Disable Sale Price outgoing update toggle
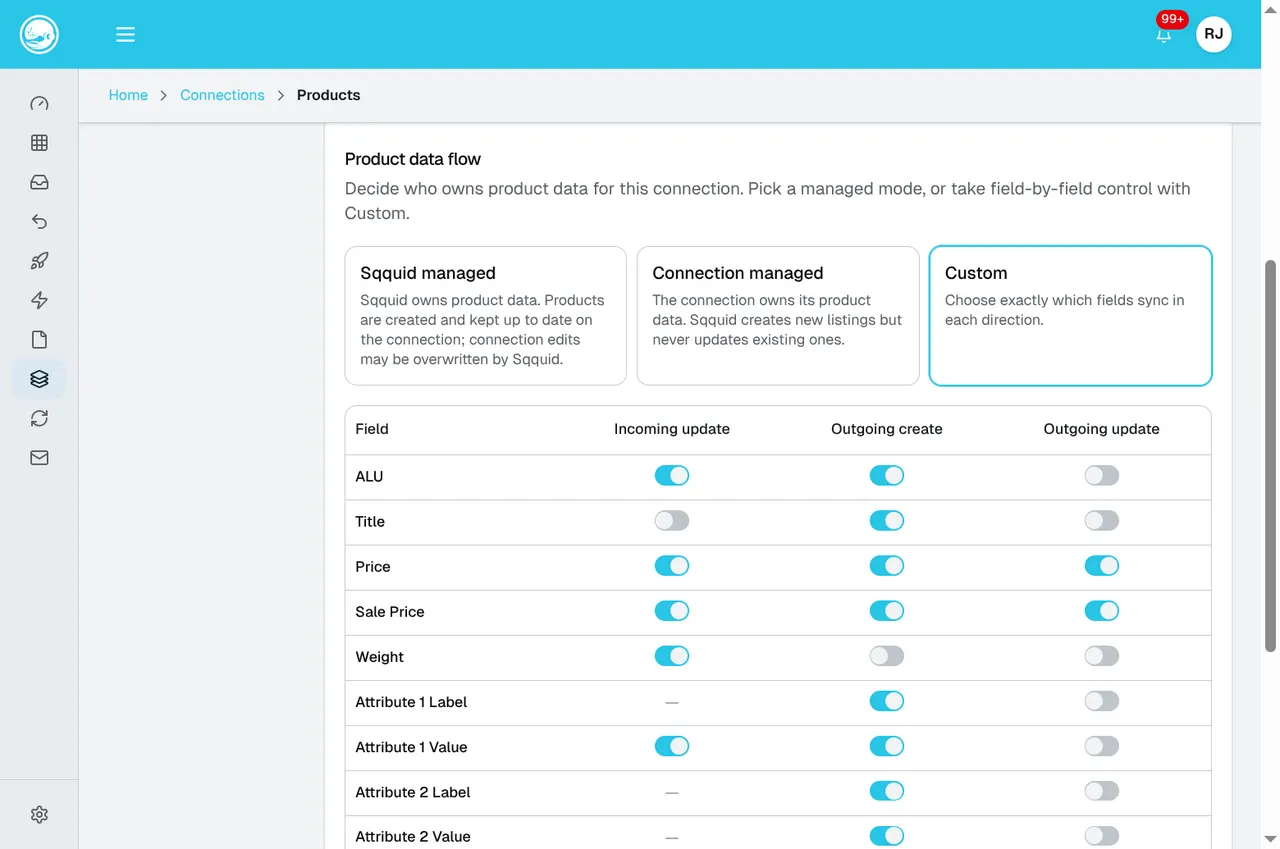The width and height of the screenshot is (1280, 849). [1102, 611]
